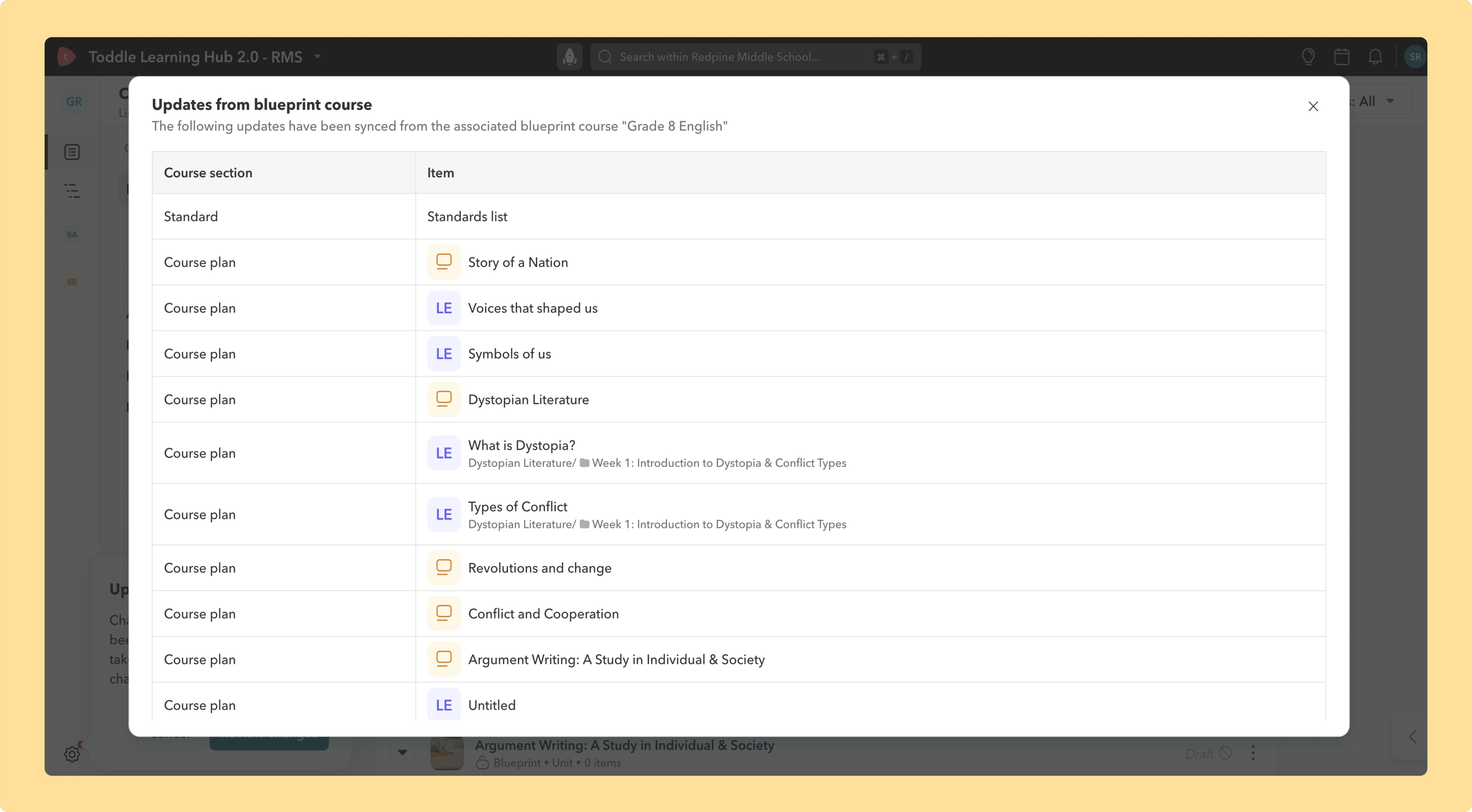Select the 8A class sidebar item
1472x812 pixels.
click(x=72, y=234)
